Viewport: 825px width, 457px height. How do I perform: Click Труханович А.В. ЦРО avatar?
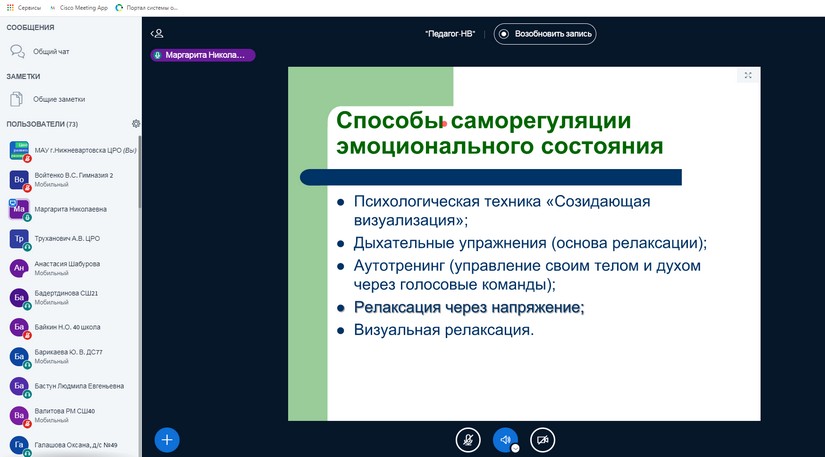19,239
